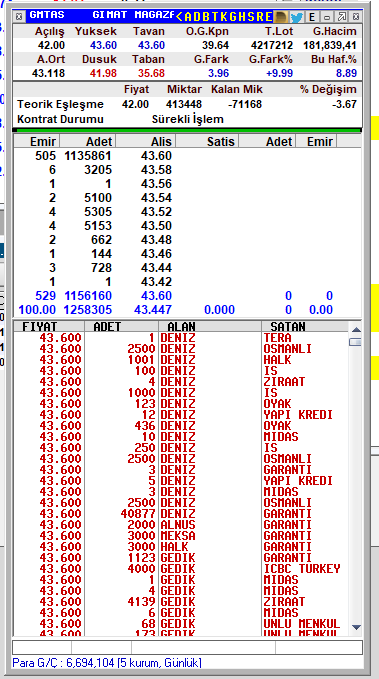Select the trade row with seller TERA
Image resolution: width=379 pixels, height=679 pixels.
pos(181,338)
